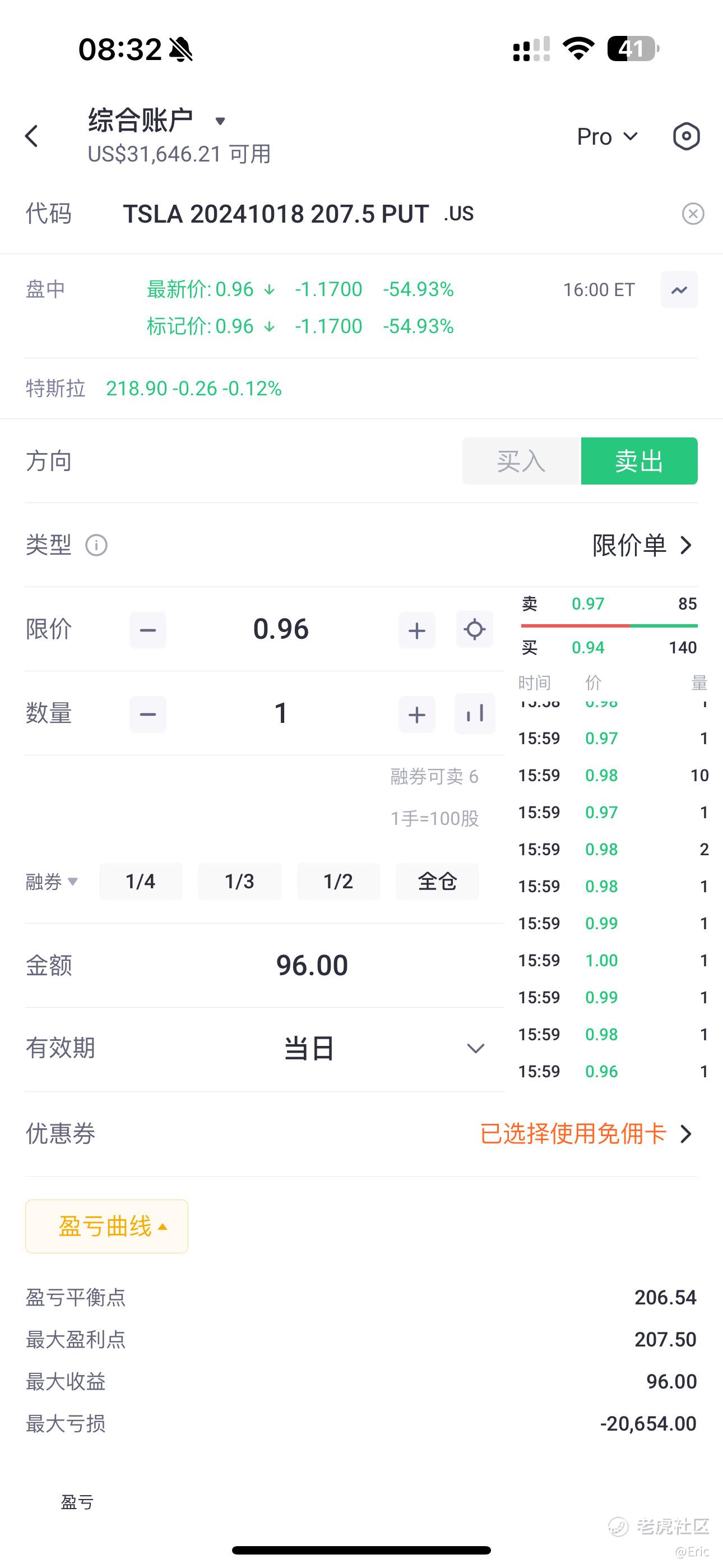This screenshot has height=1568, width=723.
Task: Clear the TSLA option code field
Action: click(x=693, y=214)
